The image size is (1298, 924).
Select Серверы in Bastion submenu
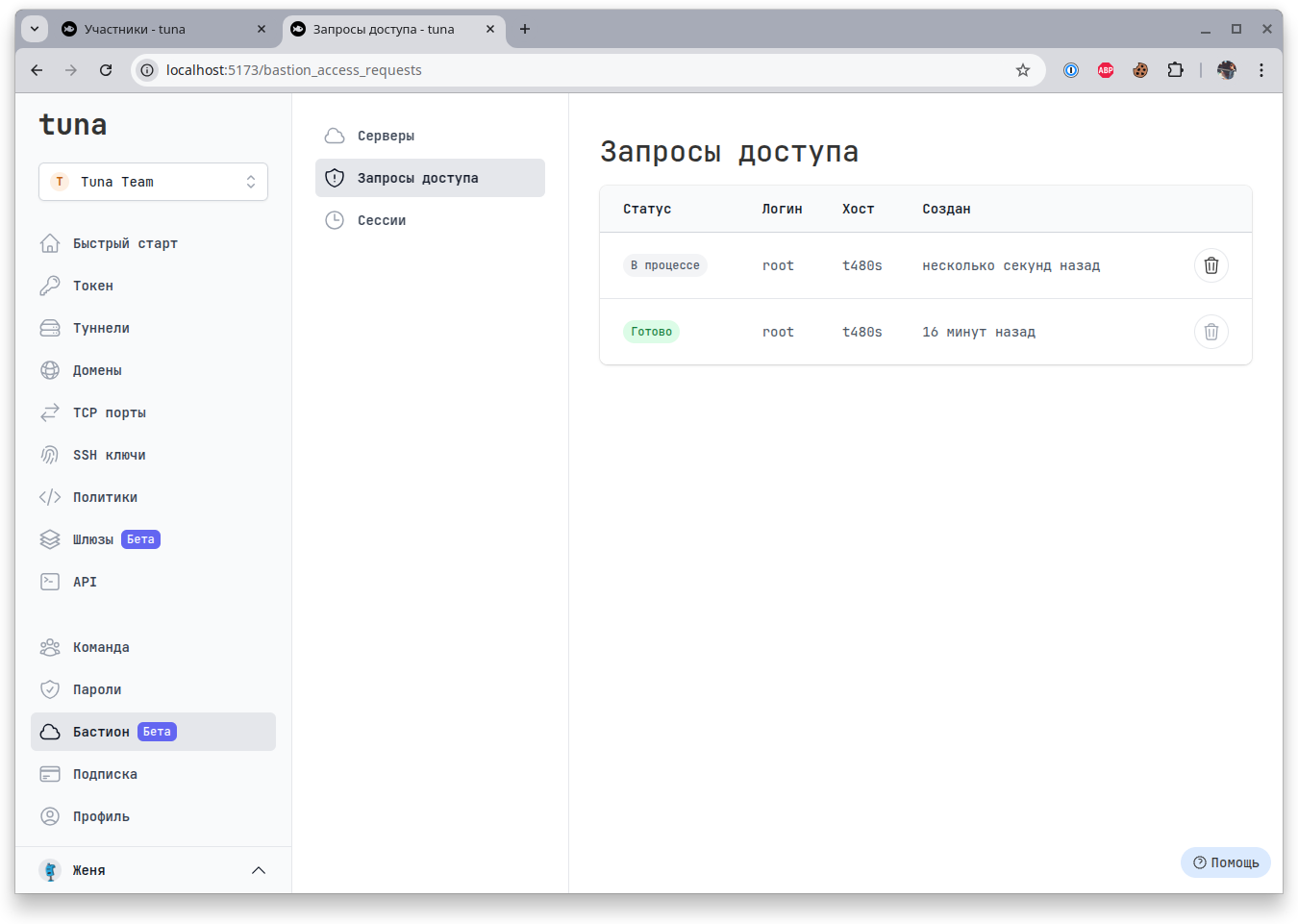386,136
